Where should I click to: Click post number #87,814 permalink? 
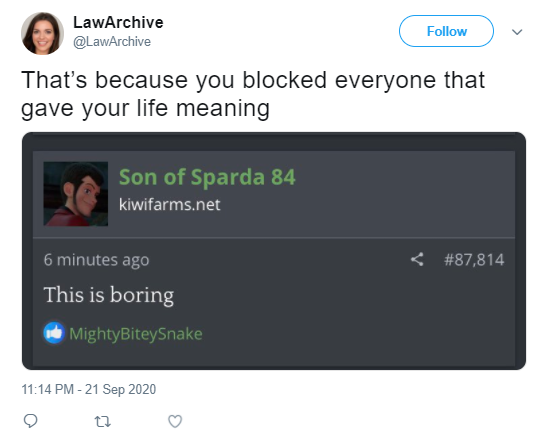(474, 260)
